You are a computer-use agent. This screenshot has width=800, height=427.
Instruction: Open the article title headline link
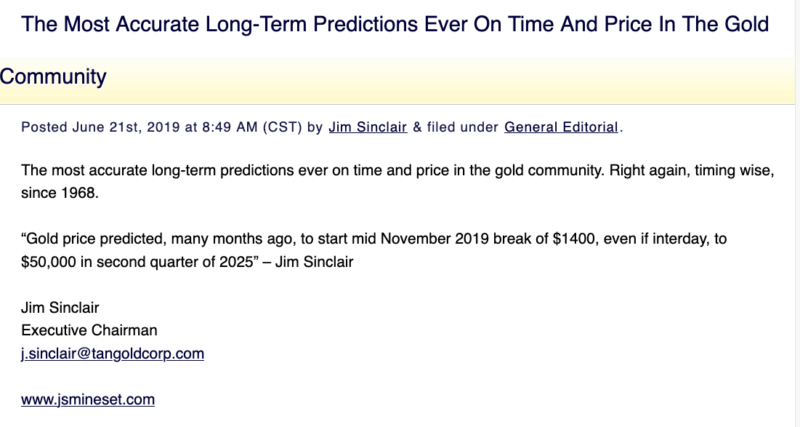[395, 22]
